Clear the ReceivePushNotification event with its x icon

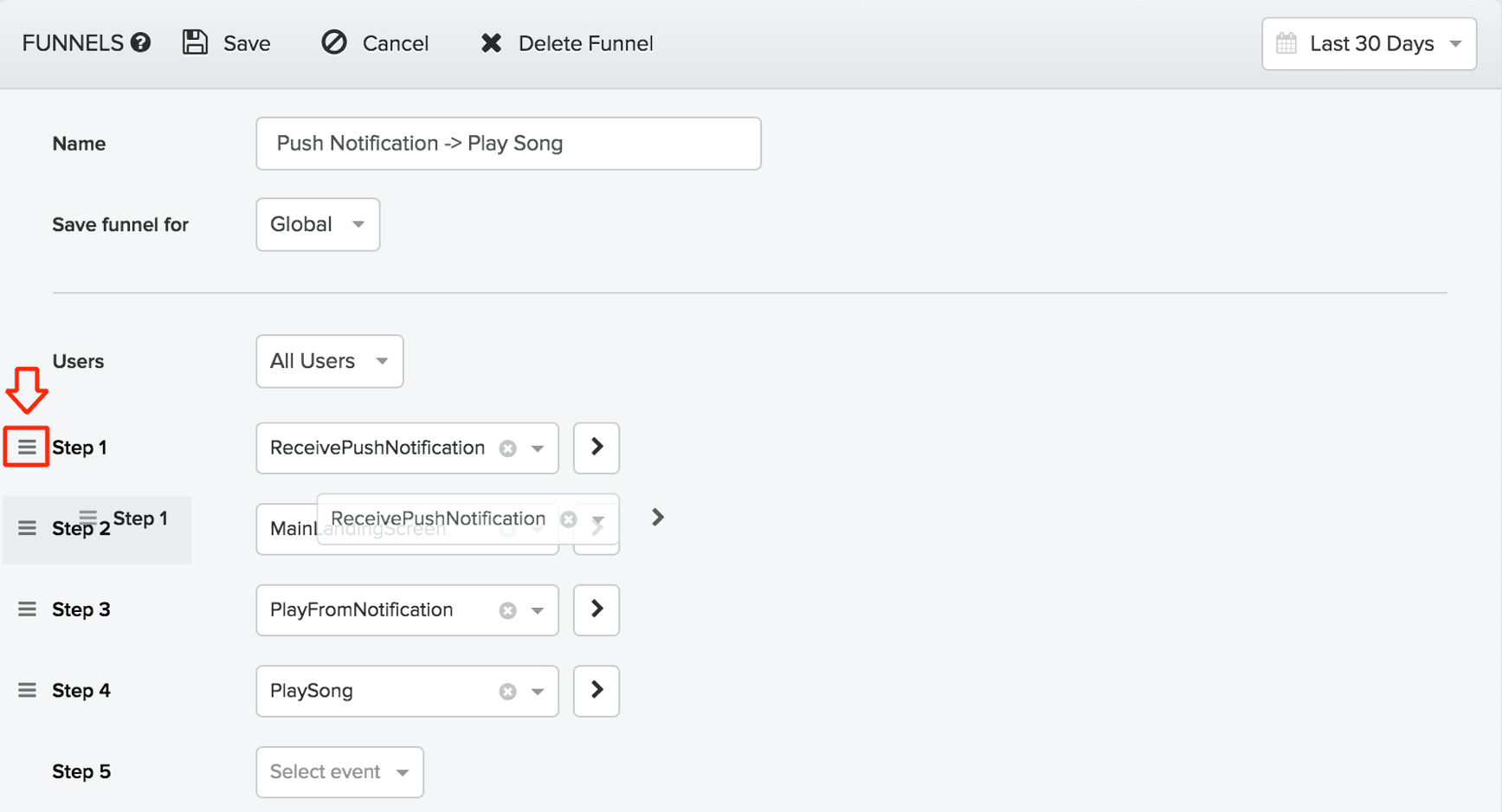pyautogui.click(x=507, y=448)
